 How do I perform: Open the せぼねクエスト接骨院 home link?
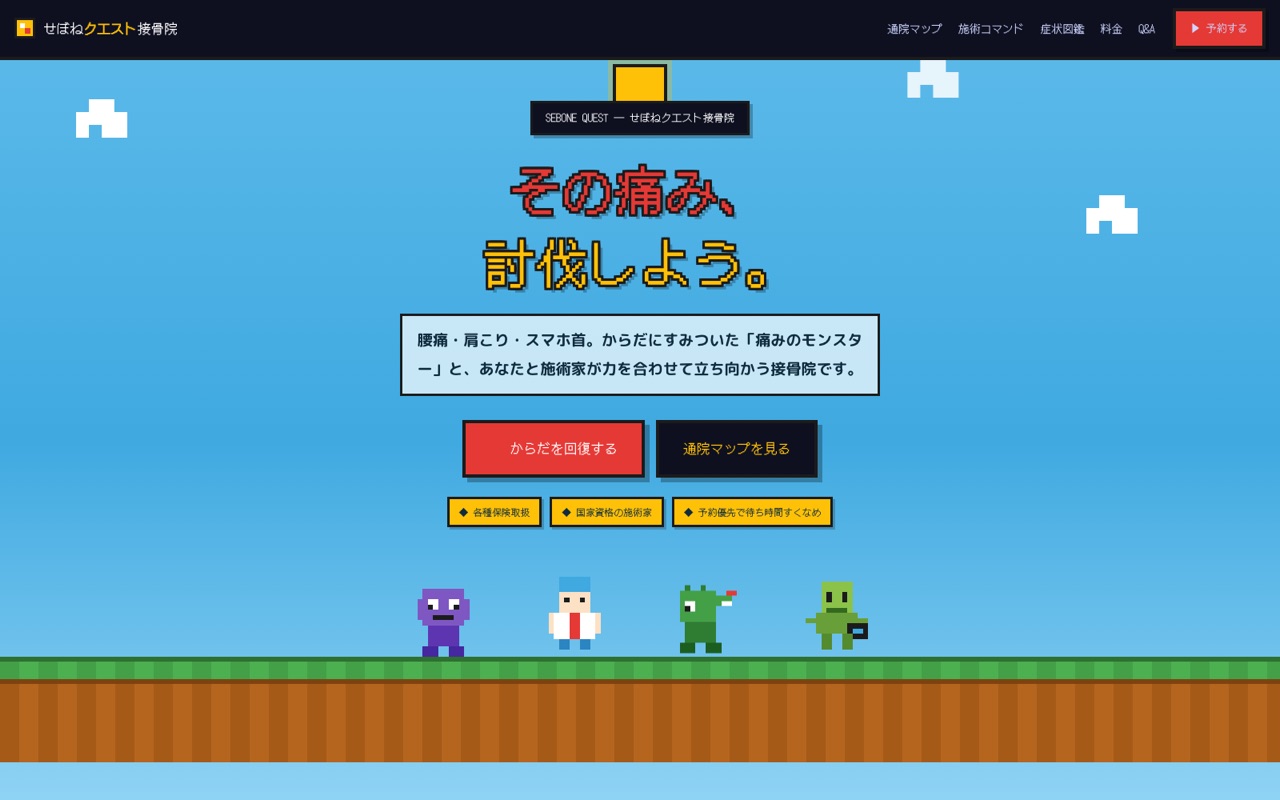(97, 28)
